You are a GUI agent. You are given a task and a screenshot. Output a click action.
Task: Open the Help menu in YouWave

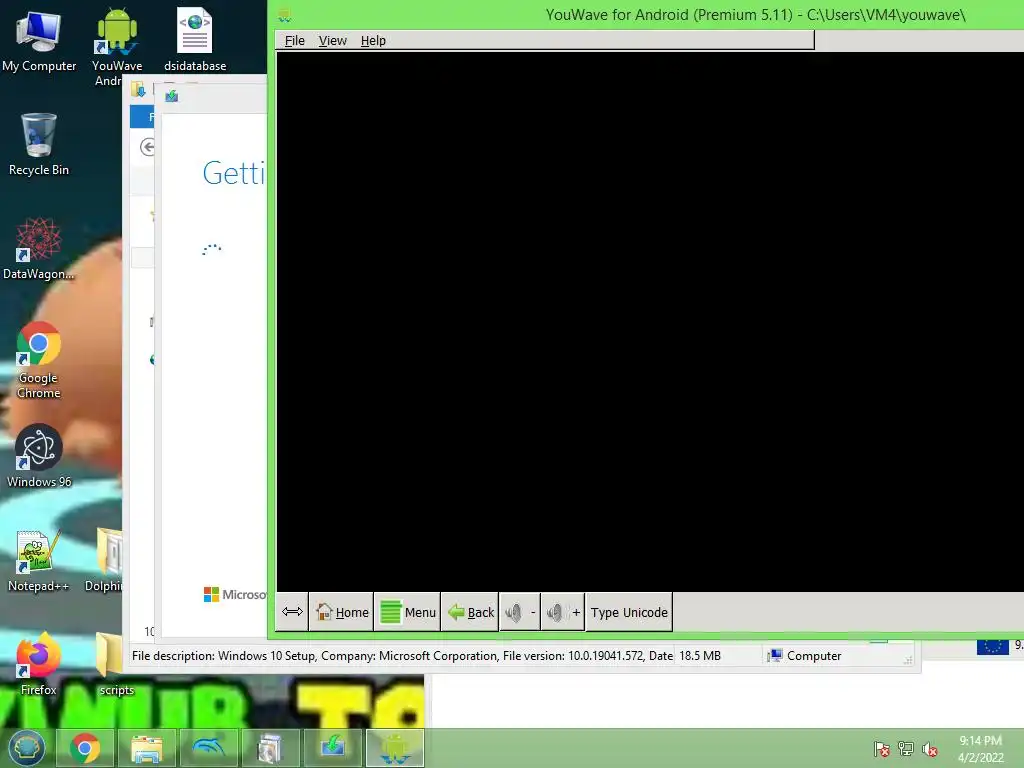point(373,40)
